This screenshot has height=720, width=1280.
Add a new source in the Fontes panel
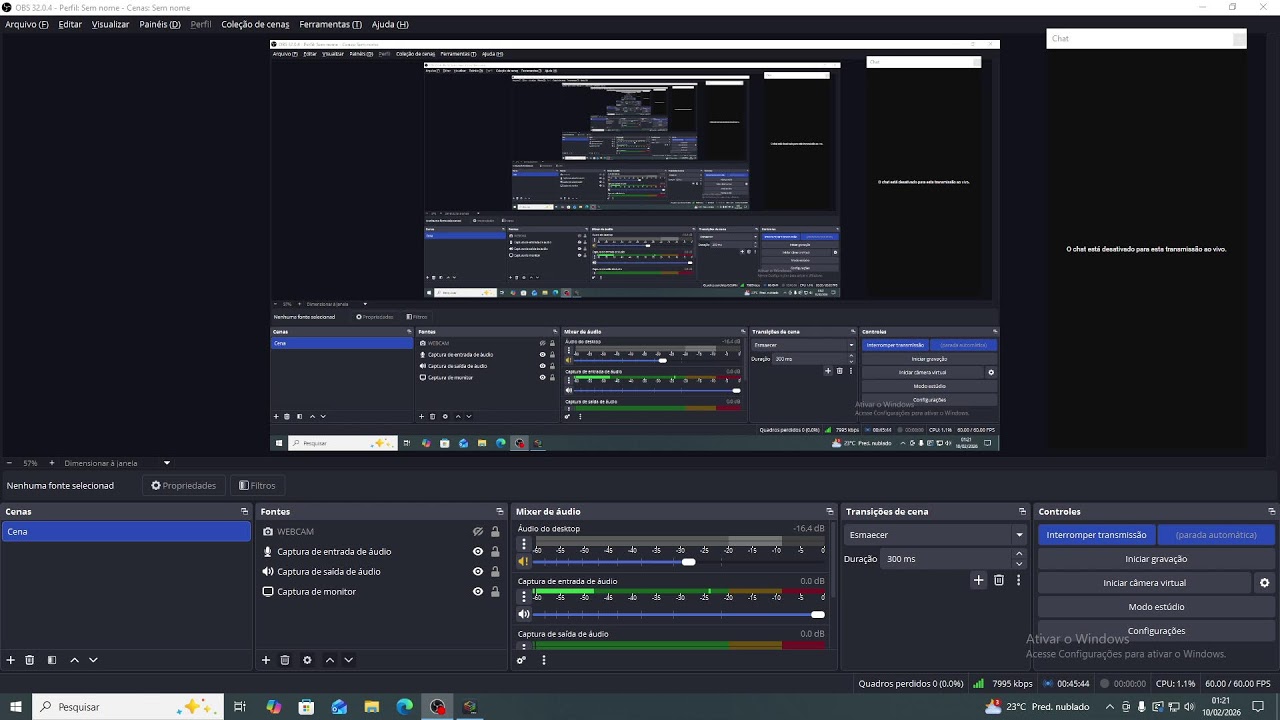266,660
